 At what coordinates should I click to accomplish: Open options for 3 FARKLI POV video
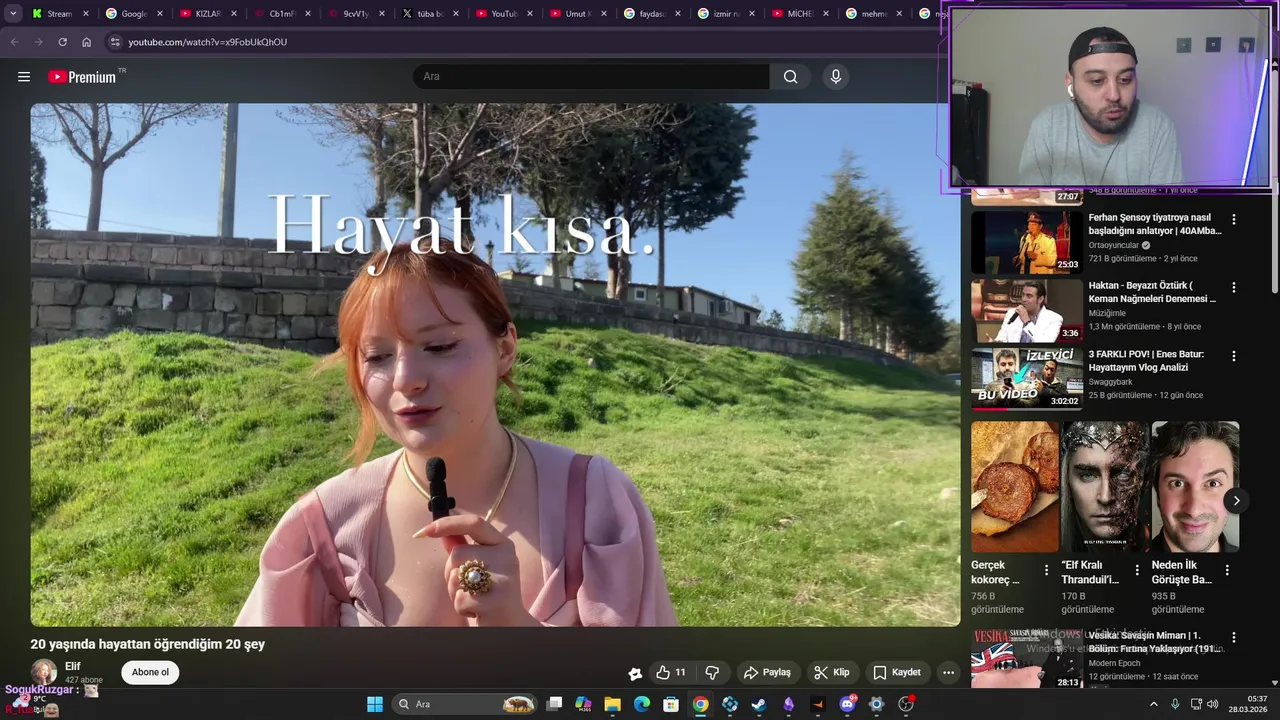tap(1233, 356)
